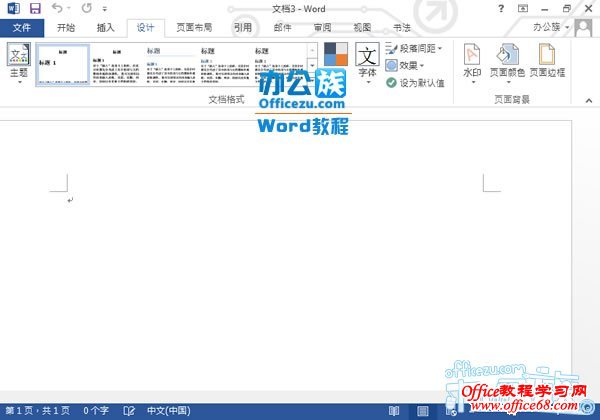The image size is (600, 420).
Task: Open the Customize Quick Access Toolbar arrow
Action: [x=105, y=8]
